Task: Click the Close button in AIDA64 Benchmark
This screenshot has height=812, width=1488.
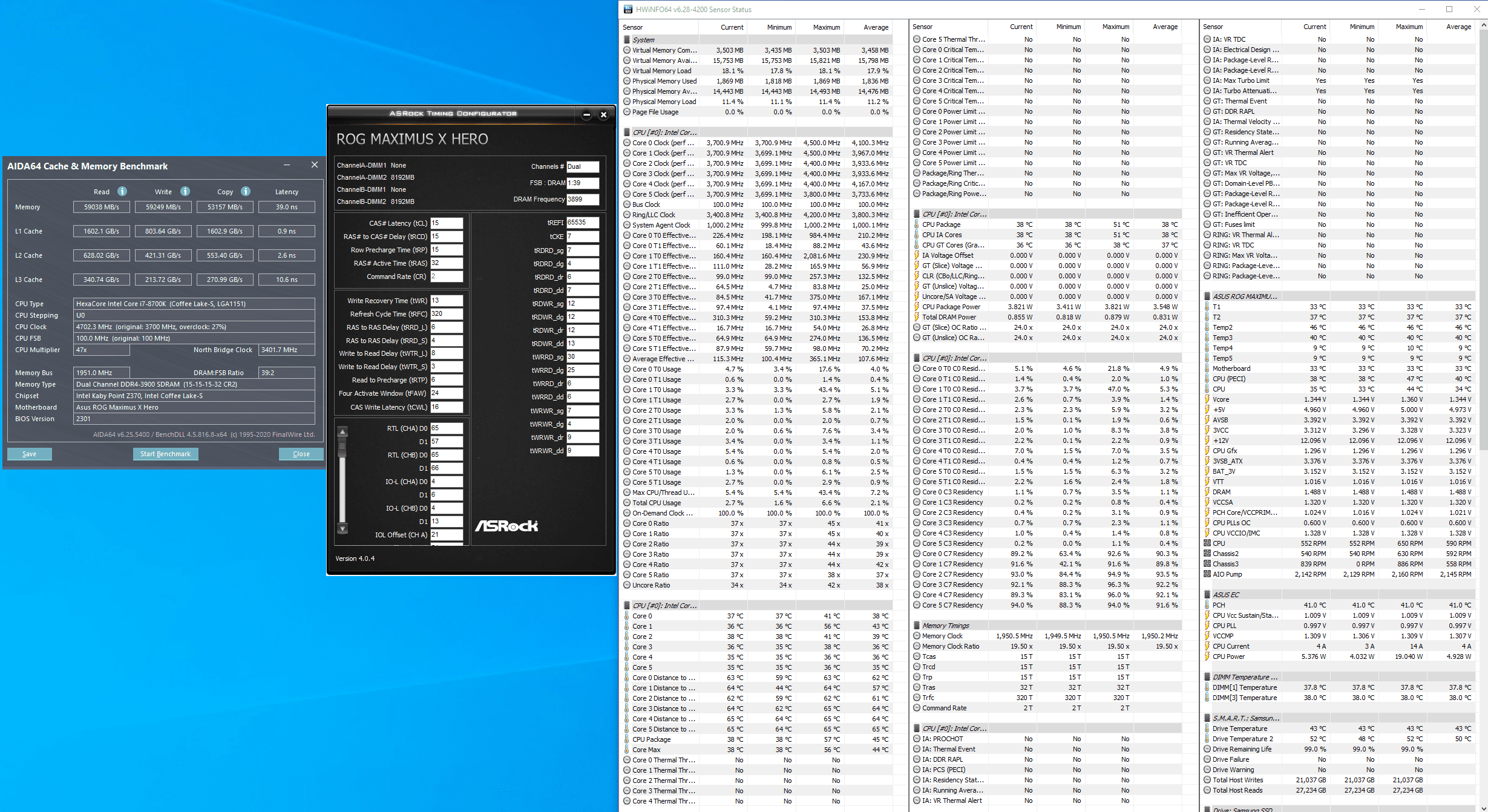Action: [301, 454]
